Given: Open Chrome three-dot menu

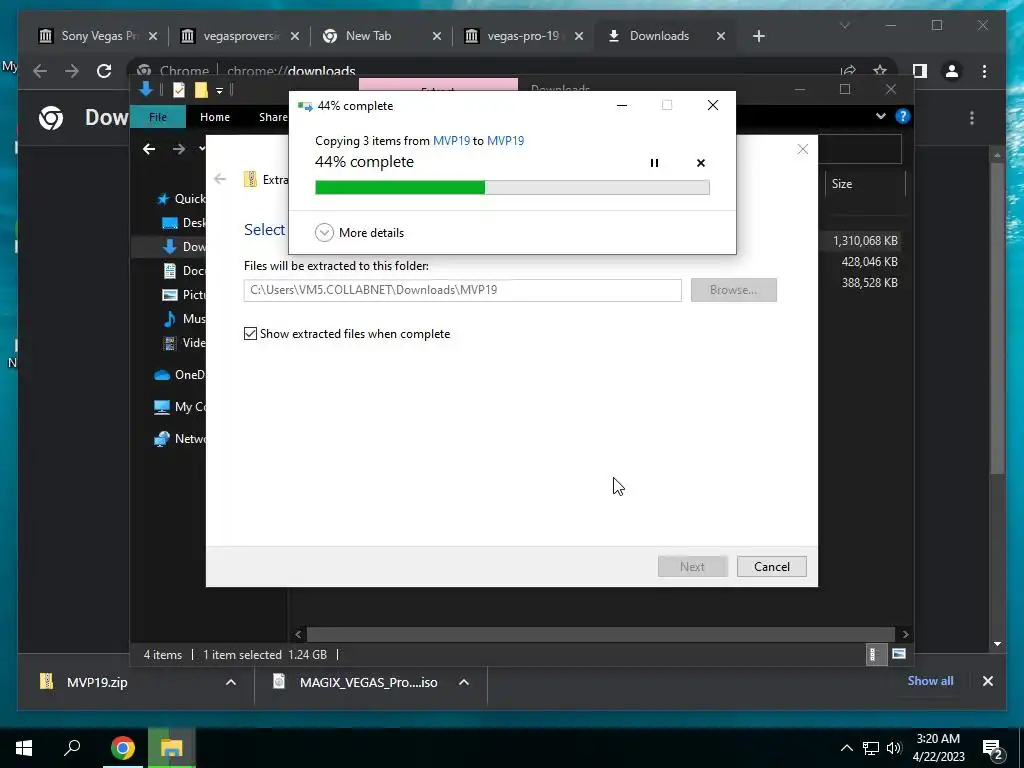Looking at the screenshot, I should (x=984, y=71).
